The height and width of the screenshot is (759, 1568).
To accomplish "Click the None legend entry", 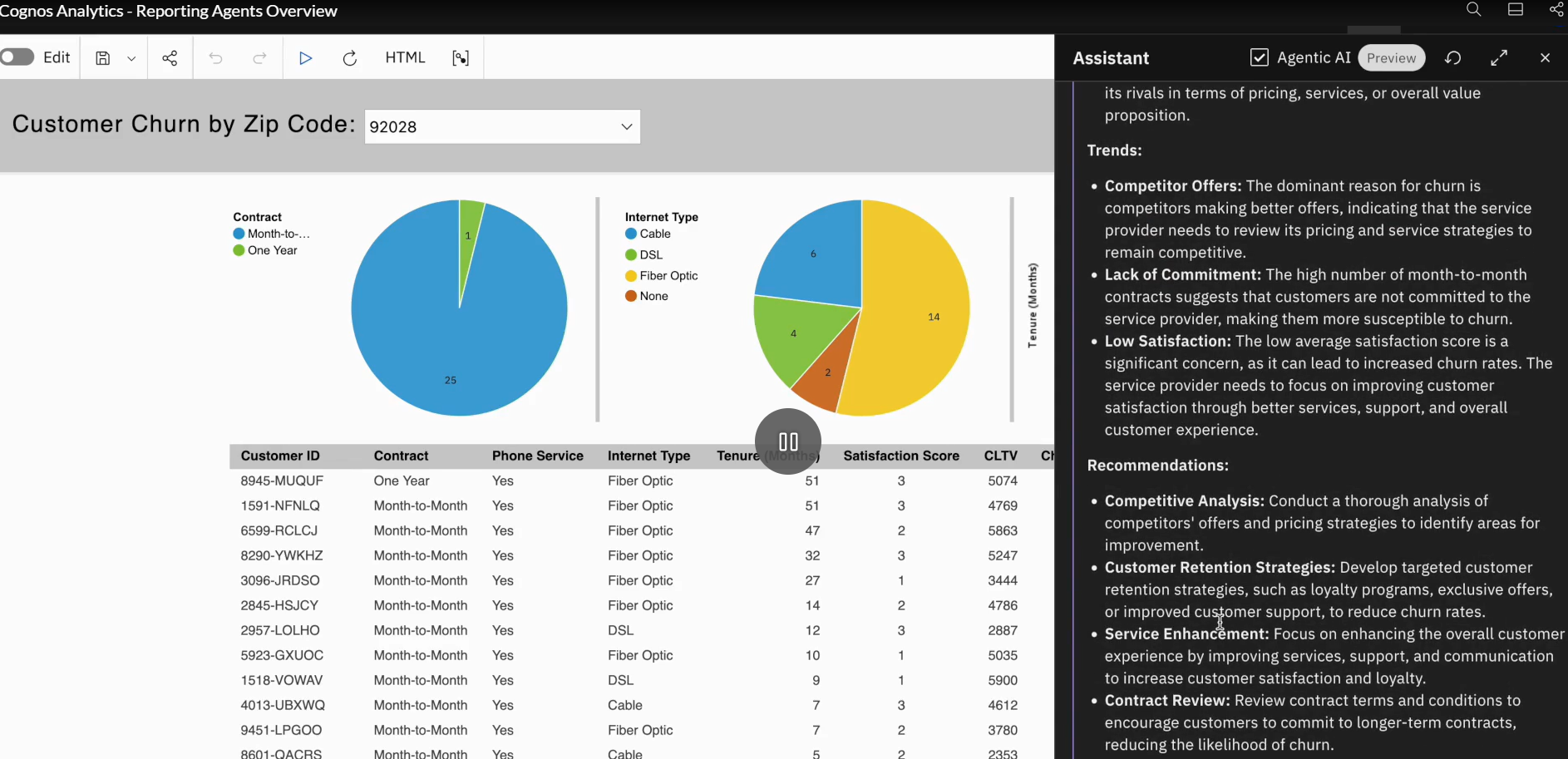I will pos(647,296).
